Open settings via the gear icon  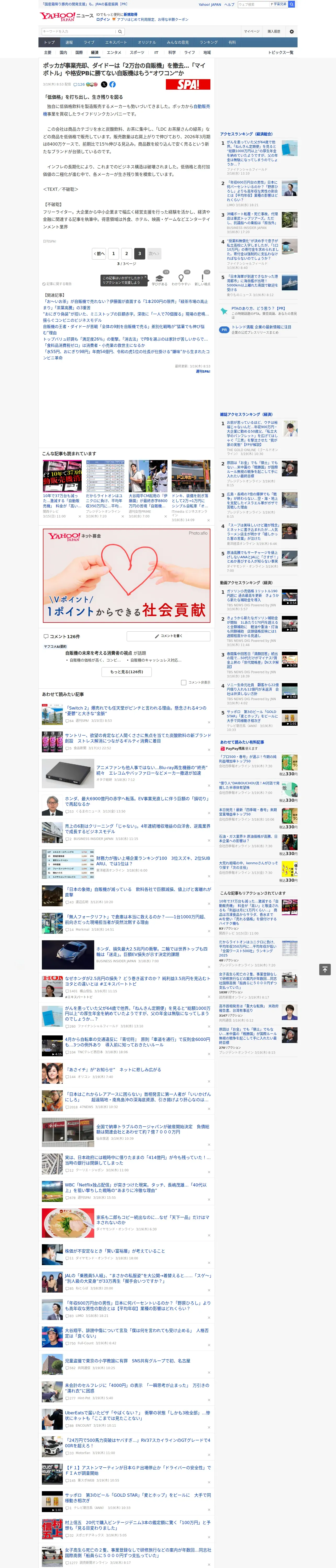coord(292,32)
